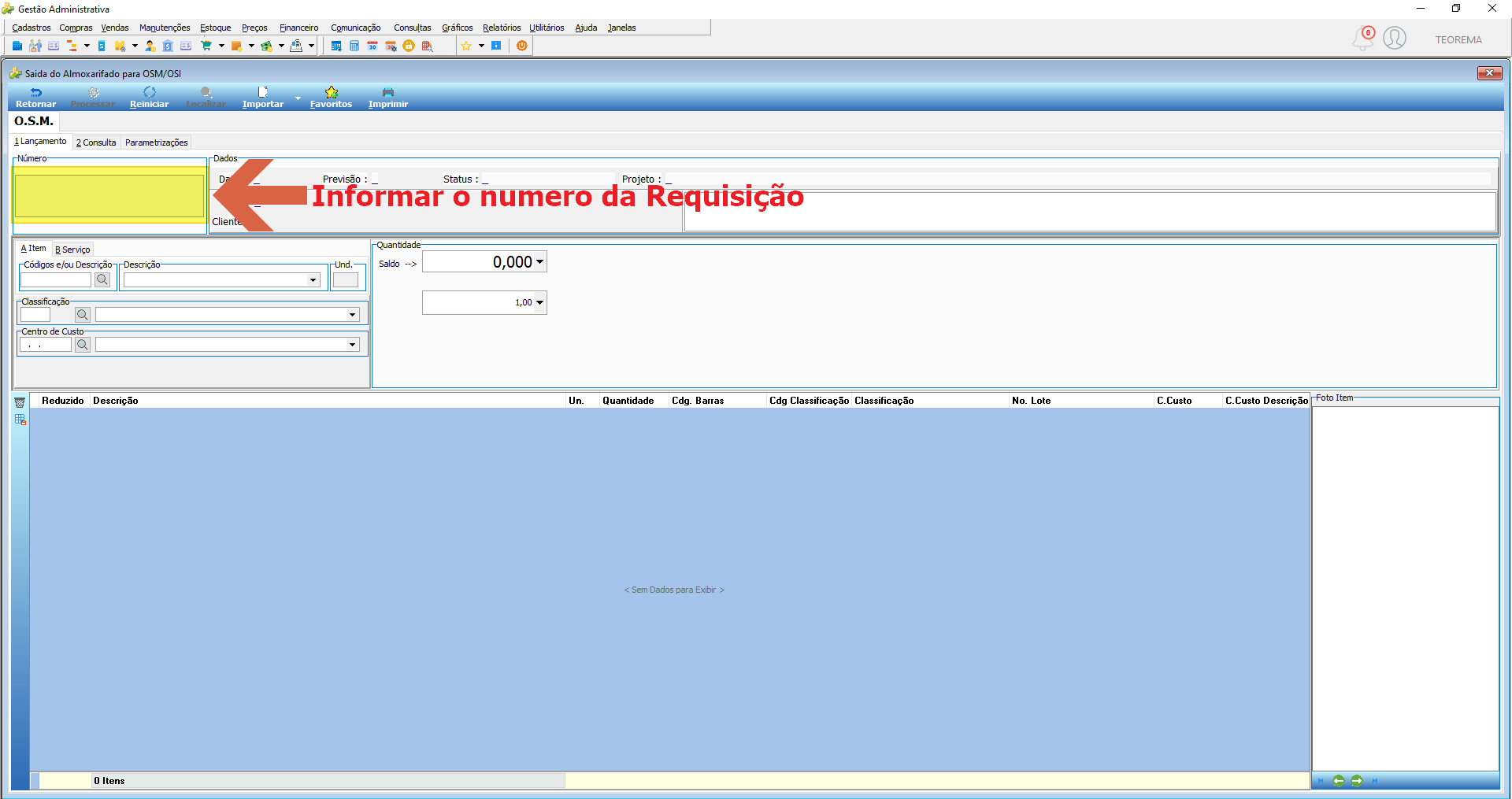This screenshot has width=1512, height=799.
Task: Open the notifications bell icon
Action: pos(1362,38)
